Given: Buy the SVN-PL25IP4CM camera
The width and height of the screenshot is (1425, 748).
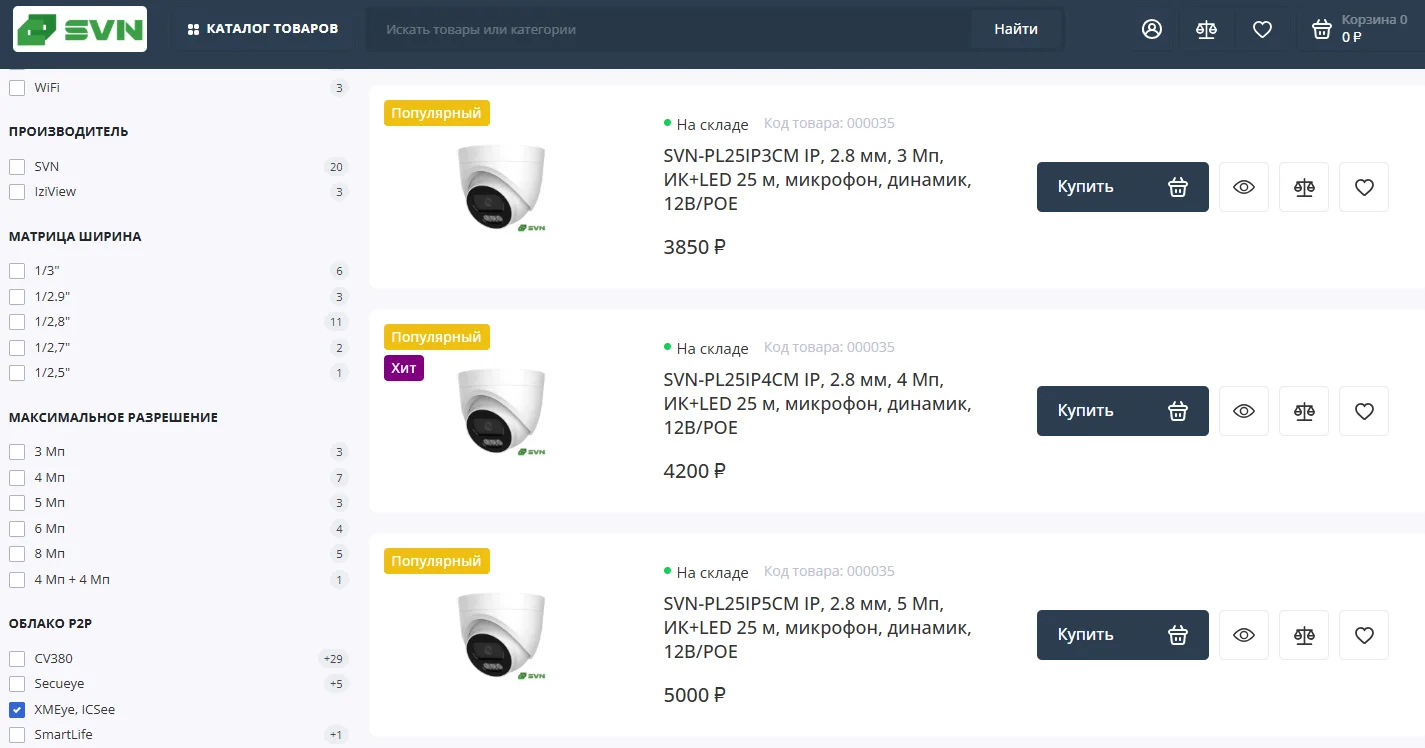Looking at the screenshot, I should click(x=1122, y=411).
